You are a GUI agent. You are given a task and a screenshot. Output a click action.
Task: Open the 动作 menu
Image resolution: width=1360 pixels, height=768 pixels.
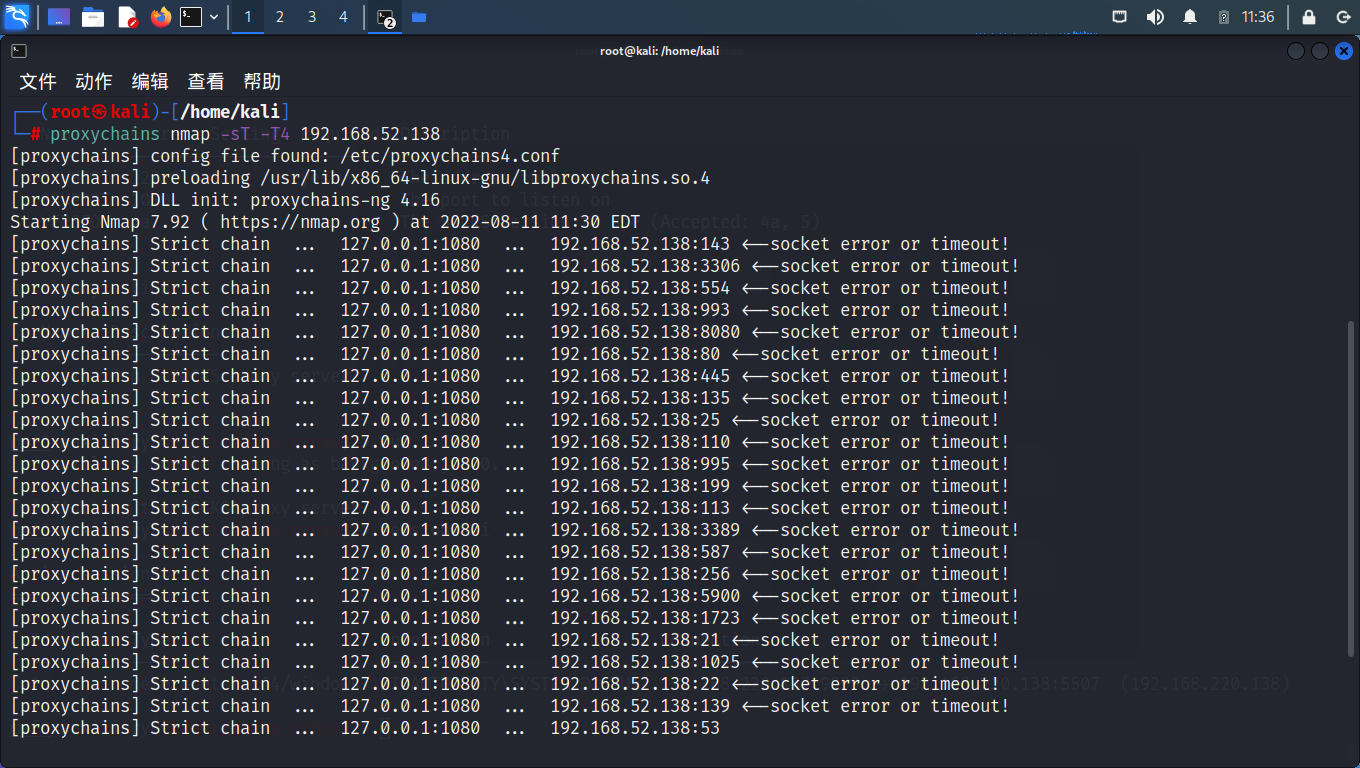94,82
